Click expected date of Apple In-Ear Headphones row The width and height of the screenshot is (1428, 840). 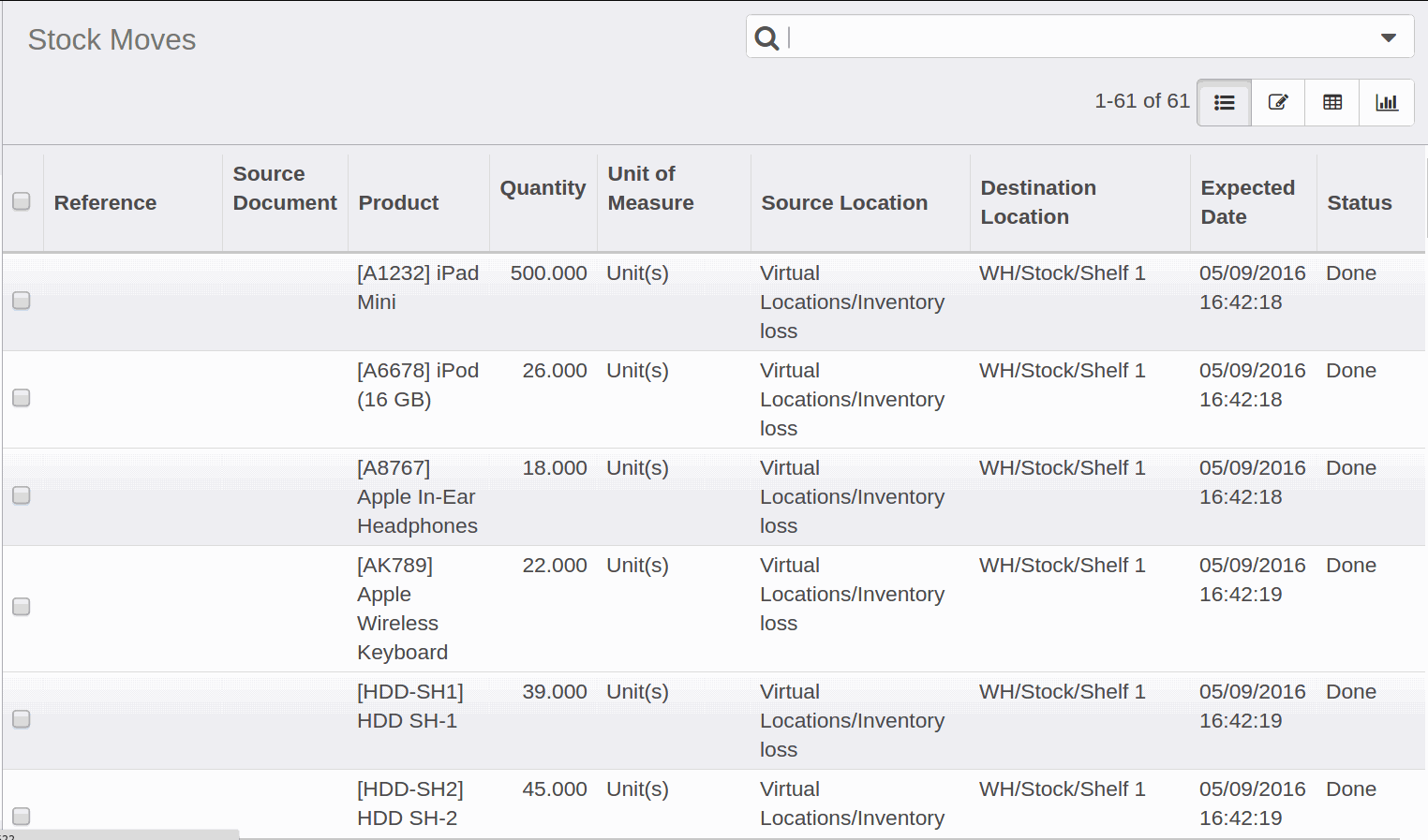(x=1252, y=482)
